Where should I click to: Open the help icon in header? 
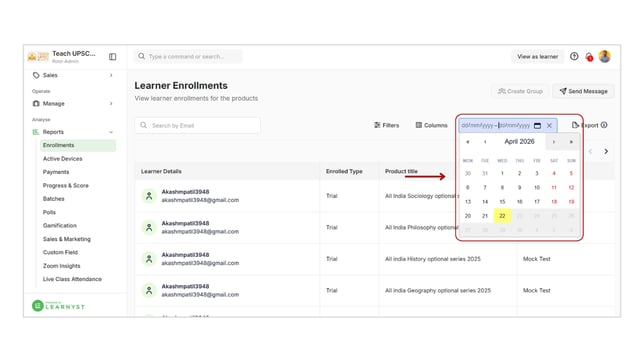pos(574,56)
